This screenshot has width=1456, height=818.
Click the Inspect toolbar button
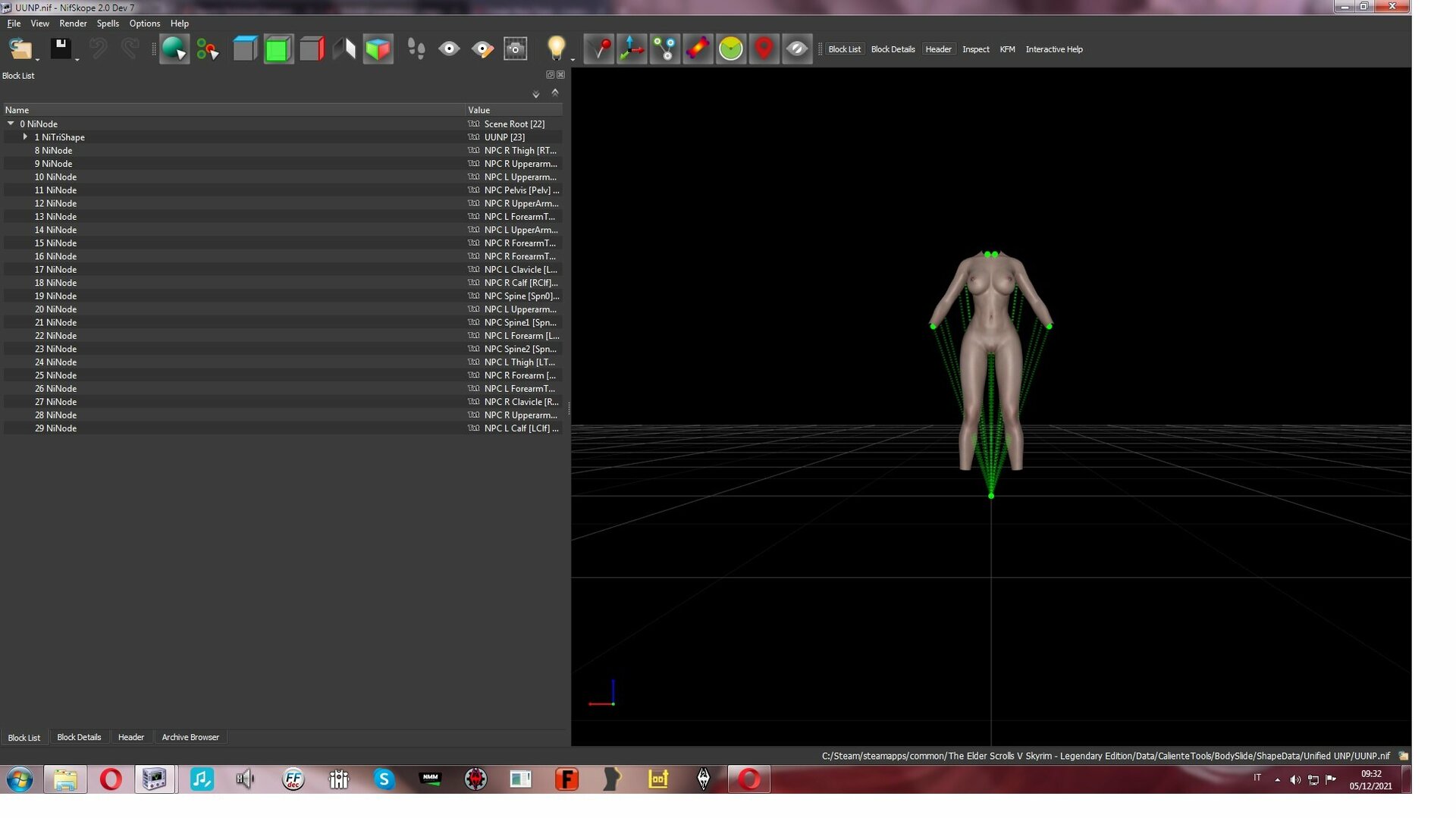975,49
